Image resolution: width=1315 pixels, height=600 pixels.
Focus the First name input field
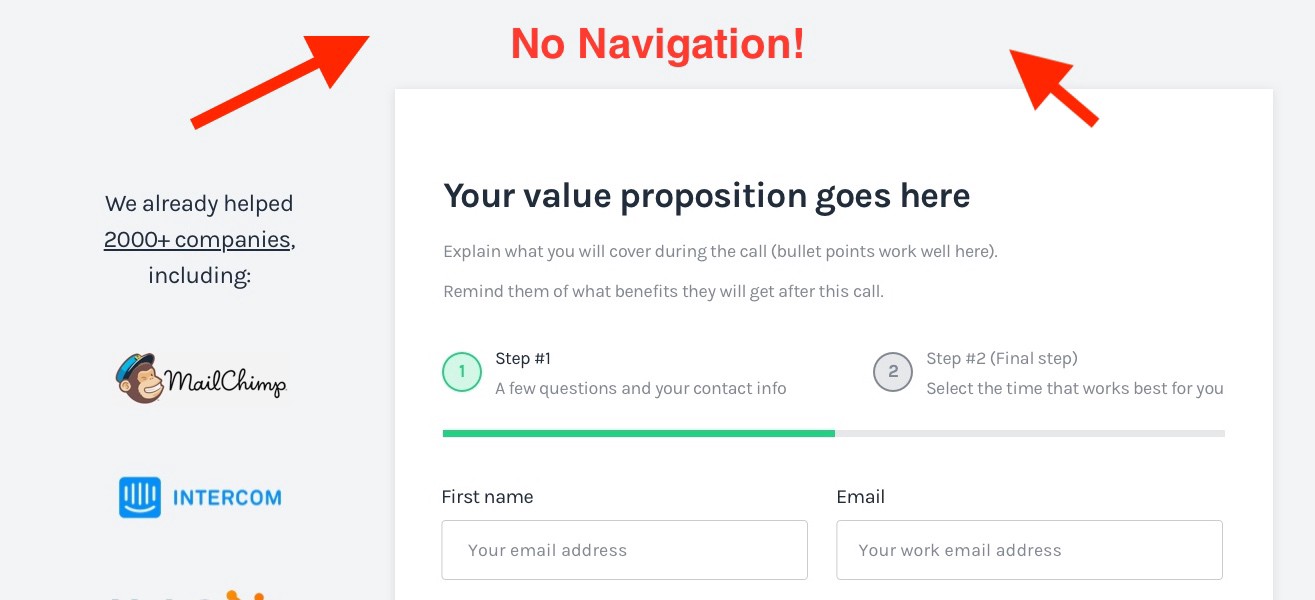coord(624,550)
